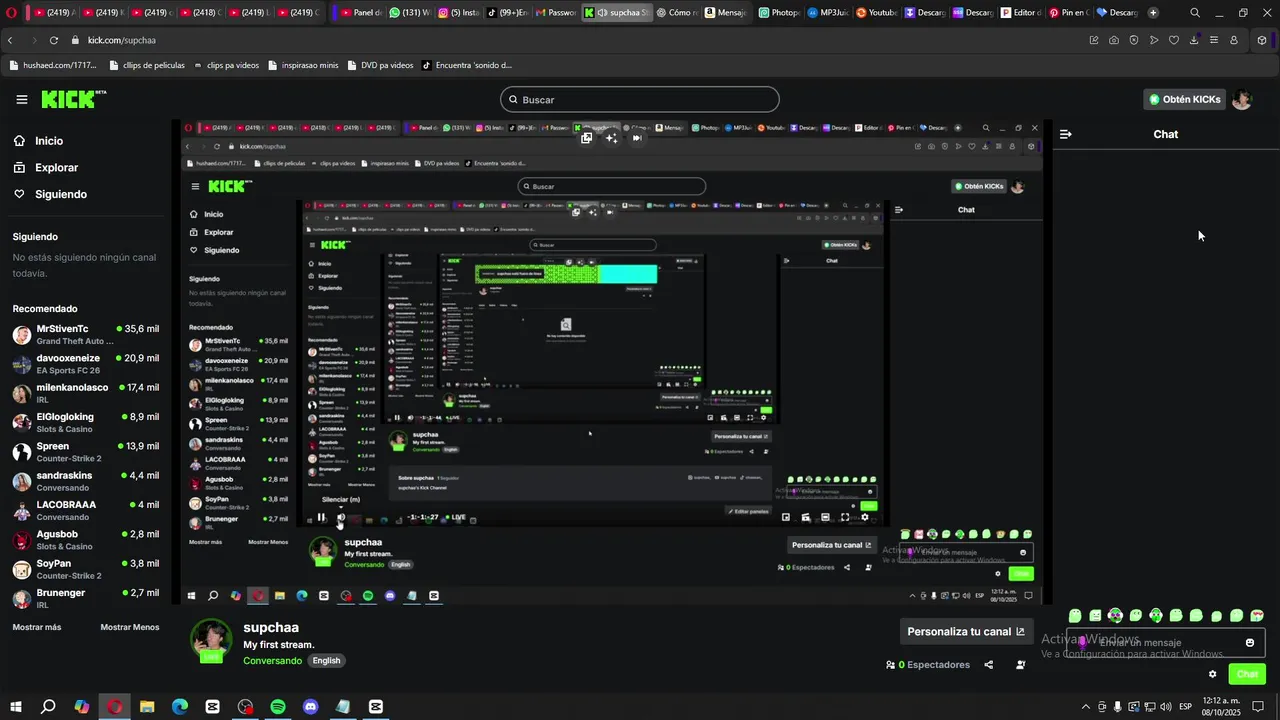Viewport: 1280px width, 720px height.
Task: Open Opera's extensions cube icon
Action: pos(1262,40)
